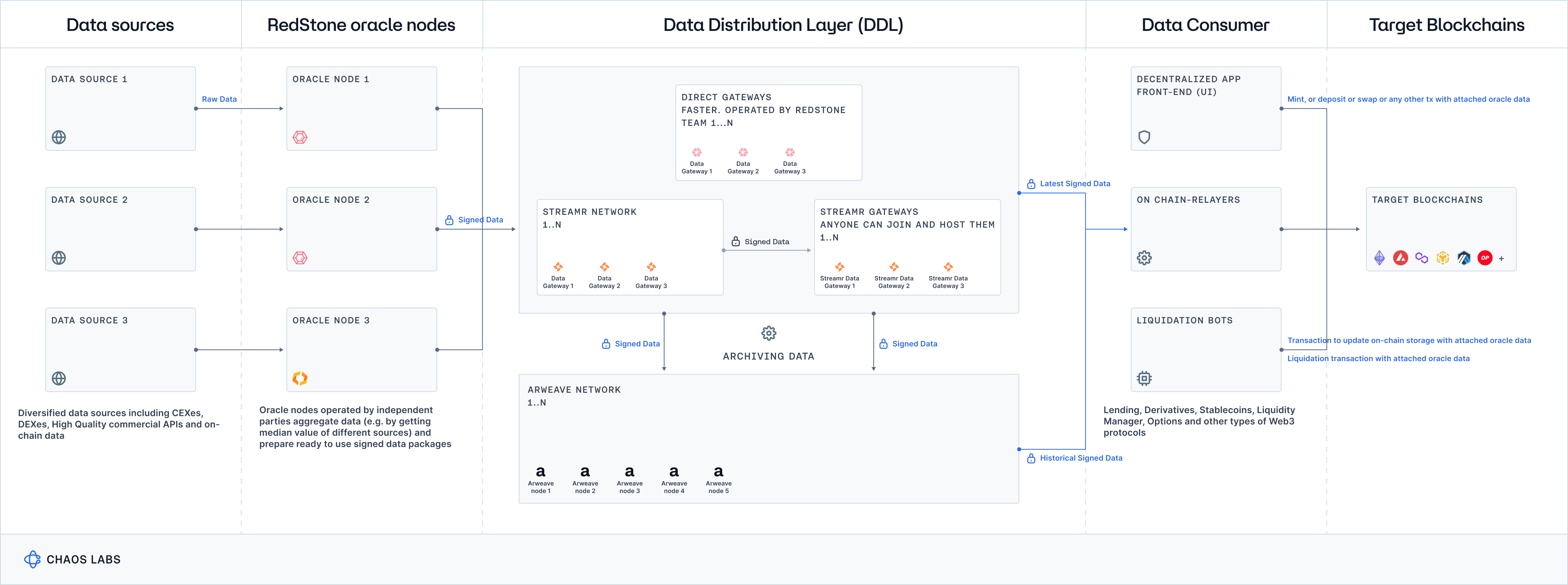This screenshot has height=585, width=1568.
Task: Click orange icon in Oracle Node 3
Action: (x=300, y=378)
